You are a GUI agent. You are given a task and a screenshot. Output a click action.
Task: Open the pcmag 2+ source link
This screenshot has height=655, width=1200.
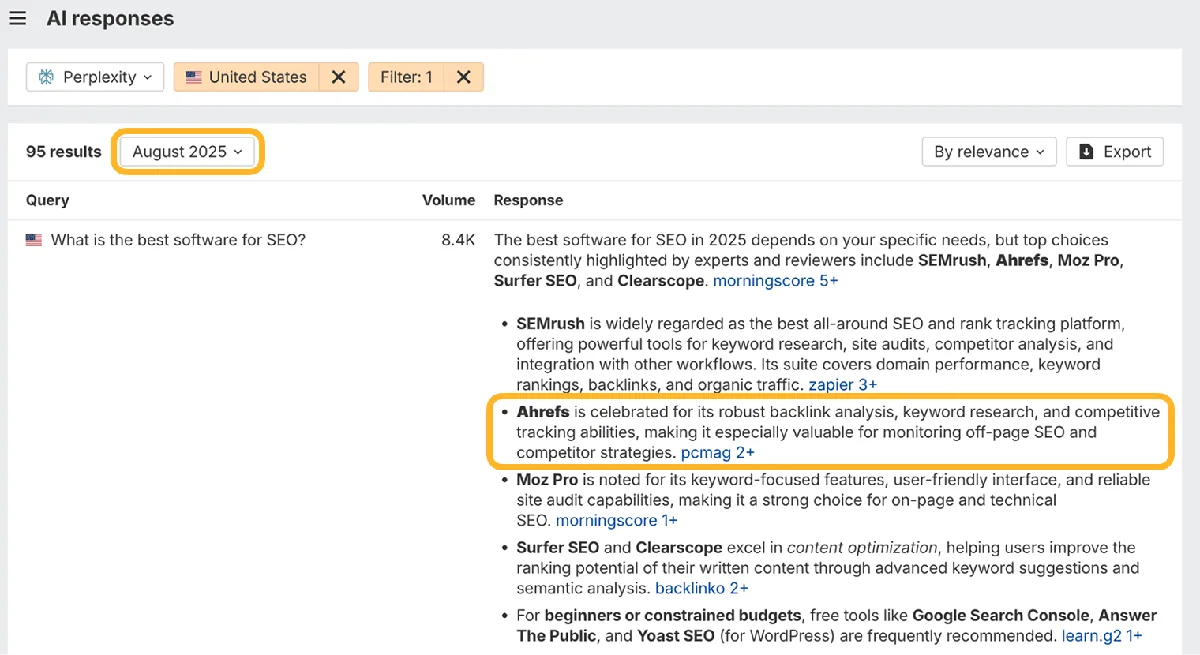(717, 453)
